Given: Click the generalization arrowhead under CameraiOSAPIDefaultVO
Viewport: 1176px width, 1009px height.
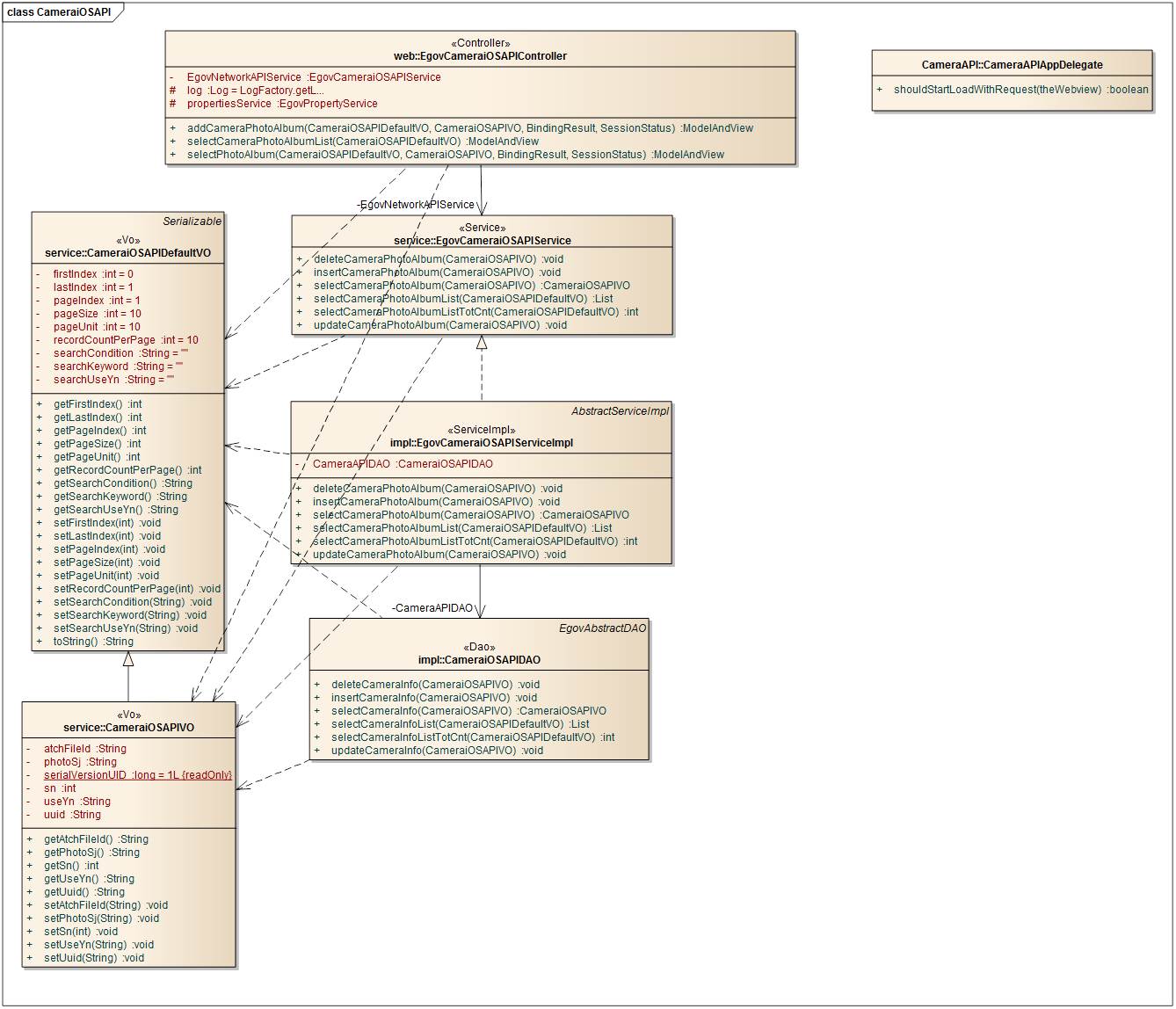Looking at the screenshot, I should tap(128, 659).
